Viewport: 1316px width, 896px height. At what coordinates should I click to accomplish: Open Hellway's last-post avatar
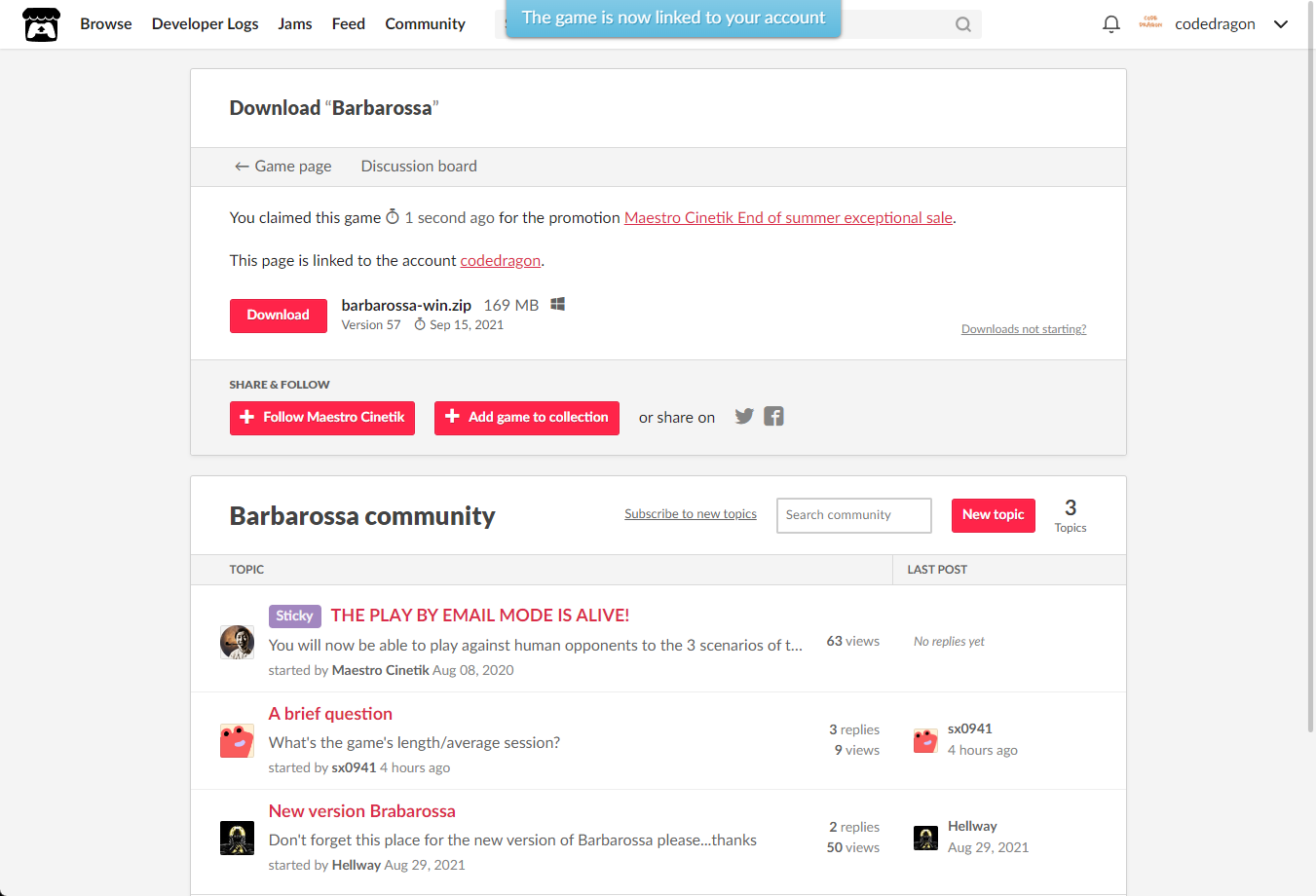pyautogui.click(x=925, y=838)
